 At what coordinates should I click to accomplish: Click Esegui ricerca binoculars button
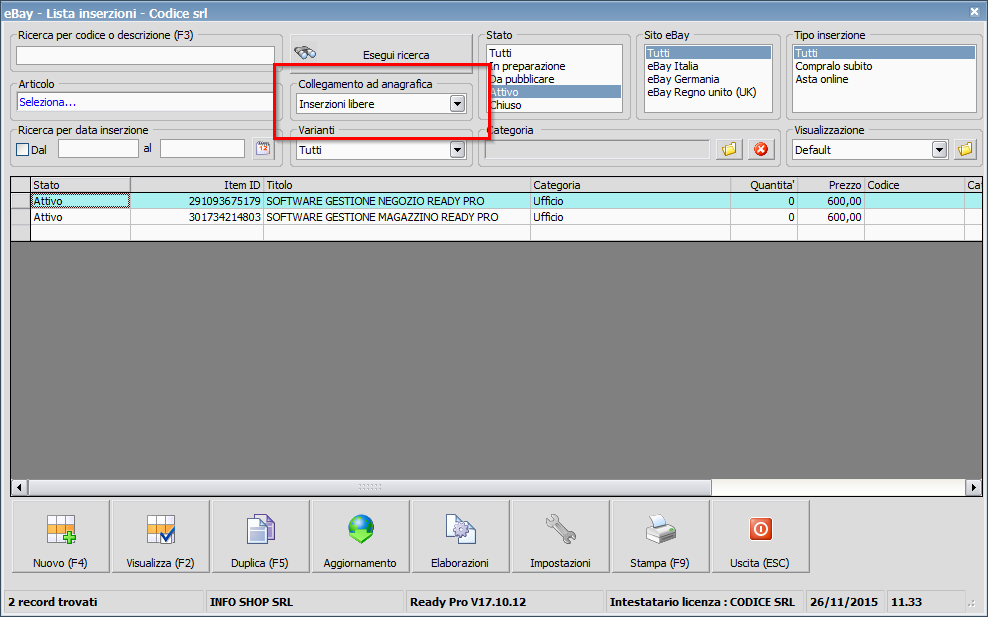381,54
